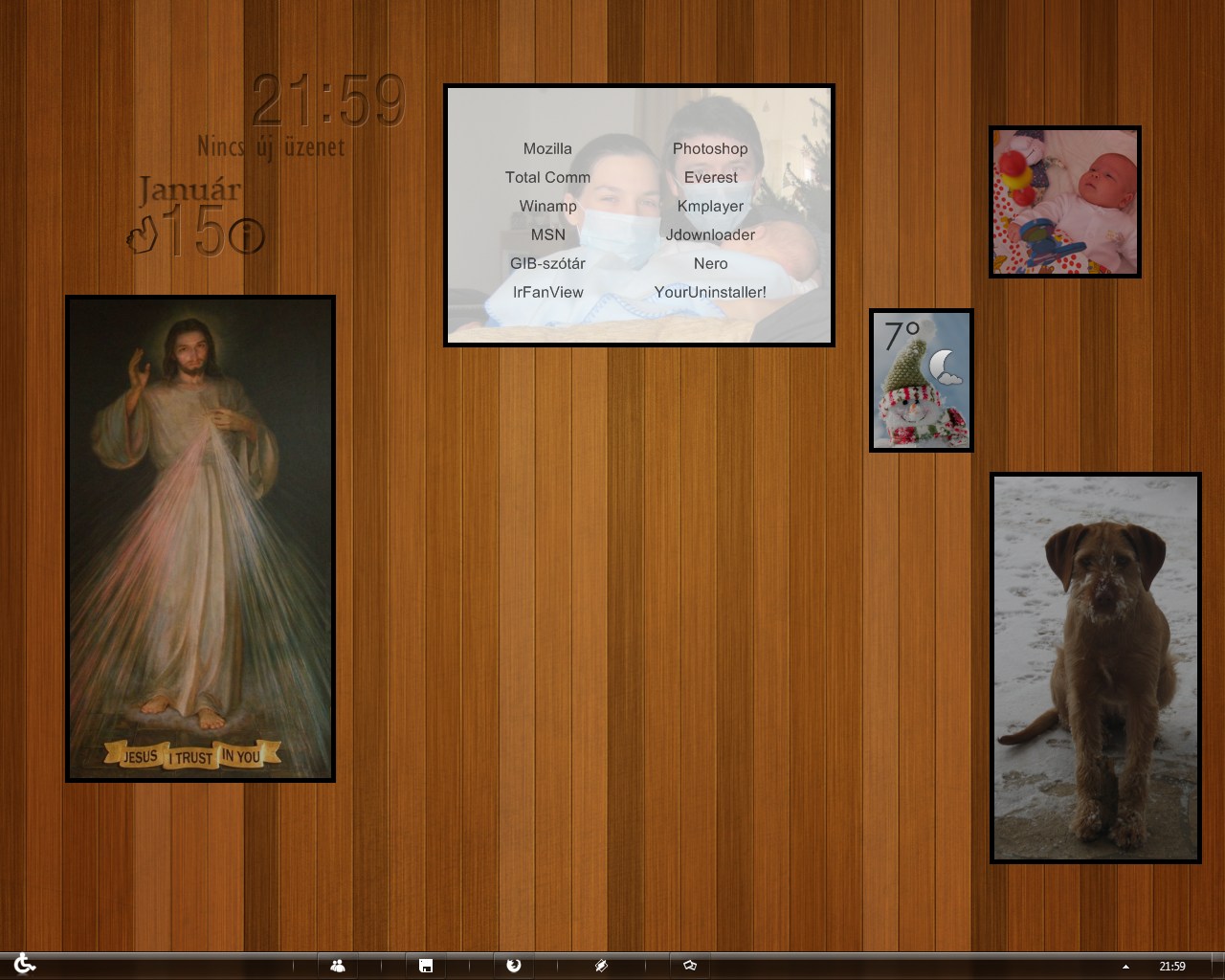
Task: Click the 7° temperature reading
Action: 901,336
